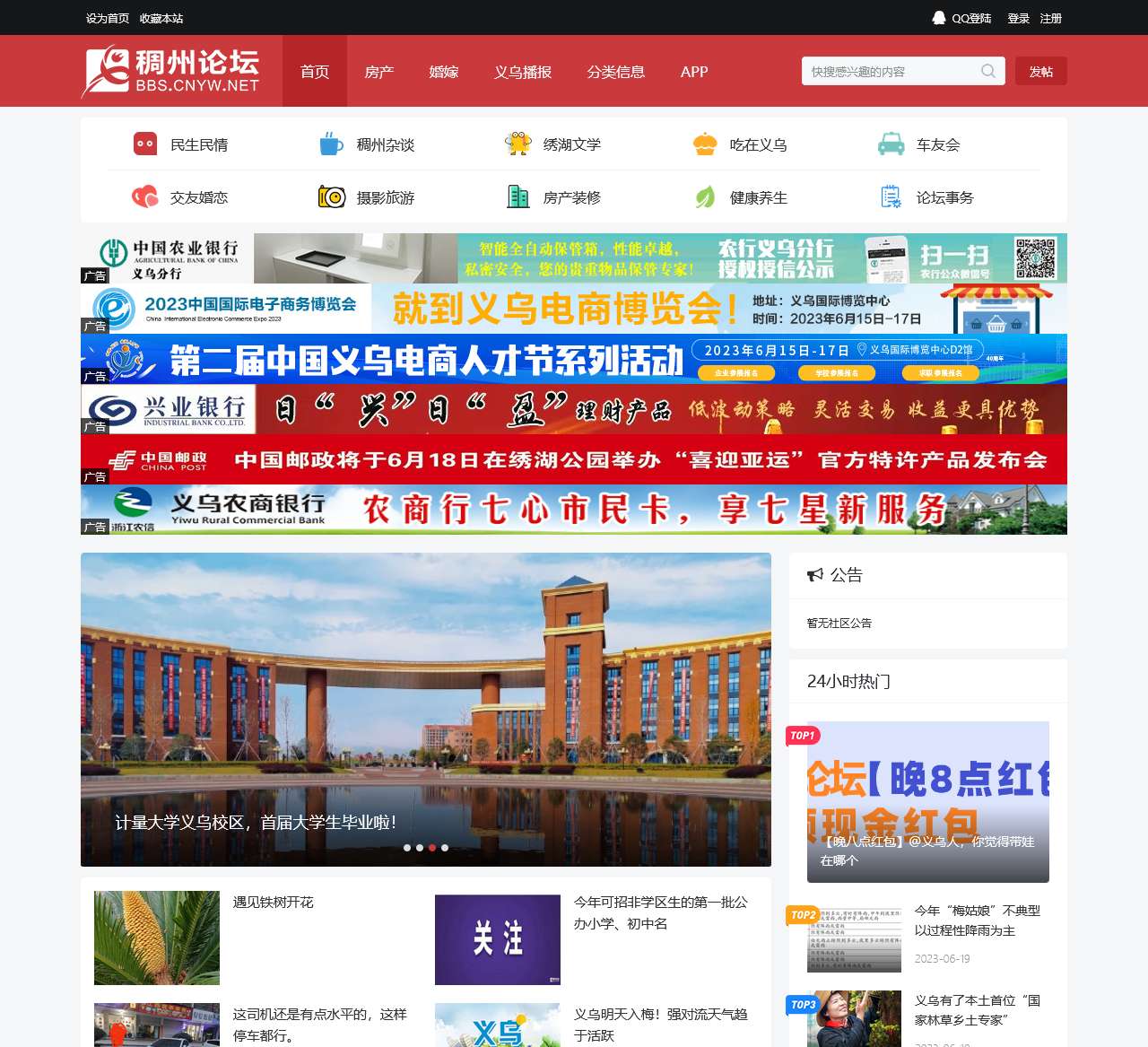Open the TOP2 post thumbnail
1148x1047 pixels.
click(x=854, y=938)
